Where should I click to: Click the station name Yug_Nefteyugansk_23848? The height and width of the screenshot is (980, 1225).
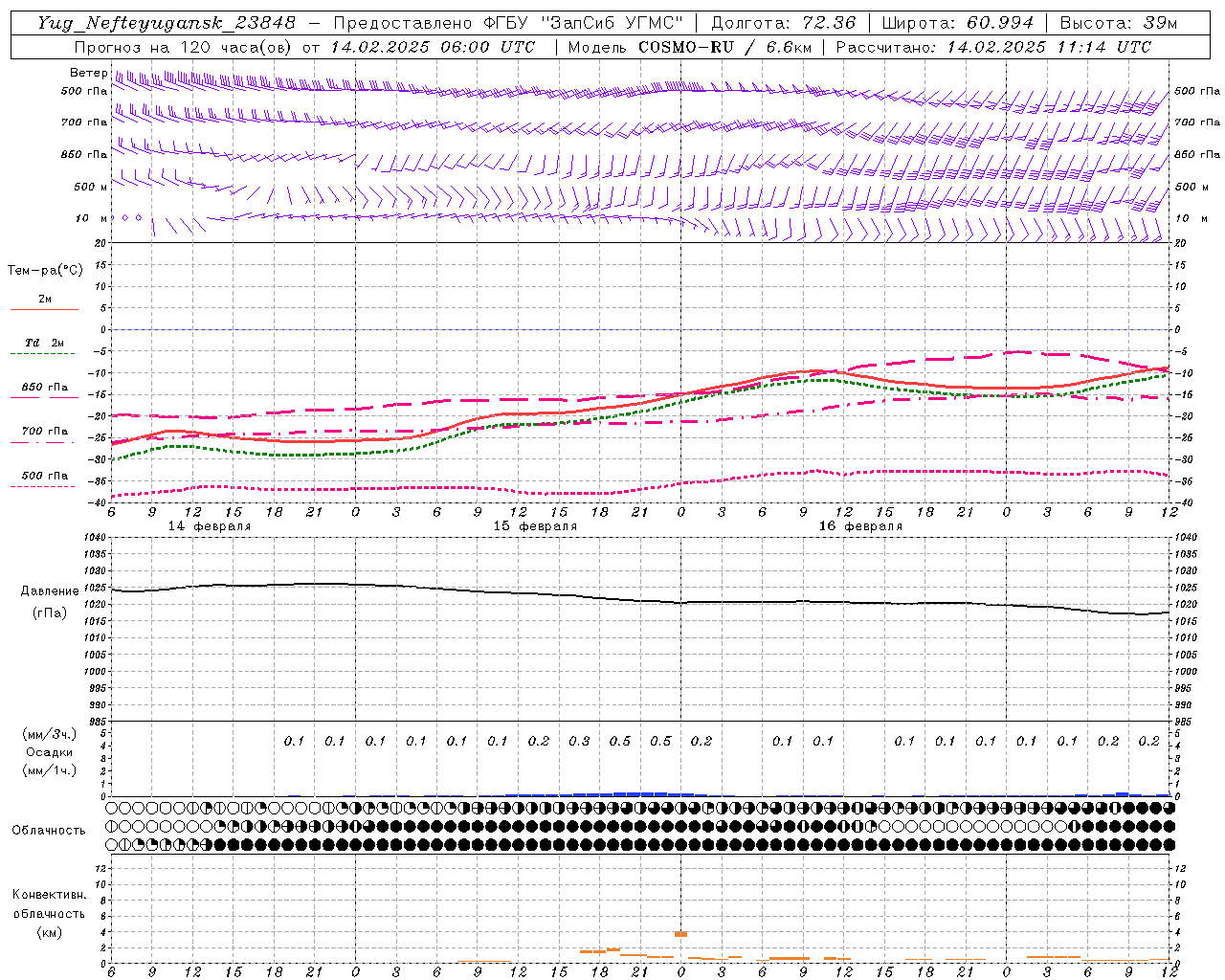coord(167,23)
